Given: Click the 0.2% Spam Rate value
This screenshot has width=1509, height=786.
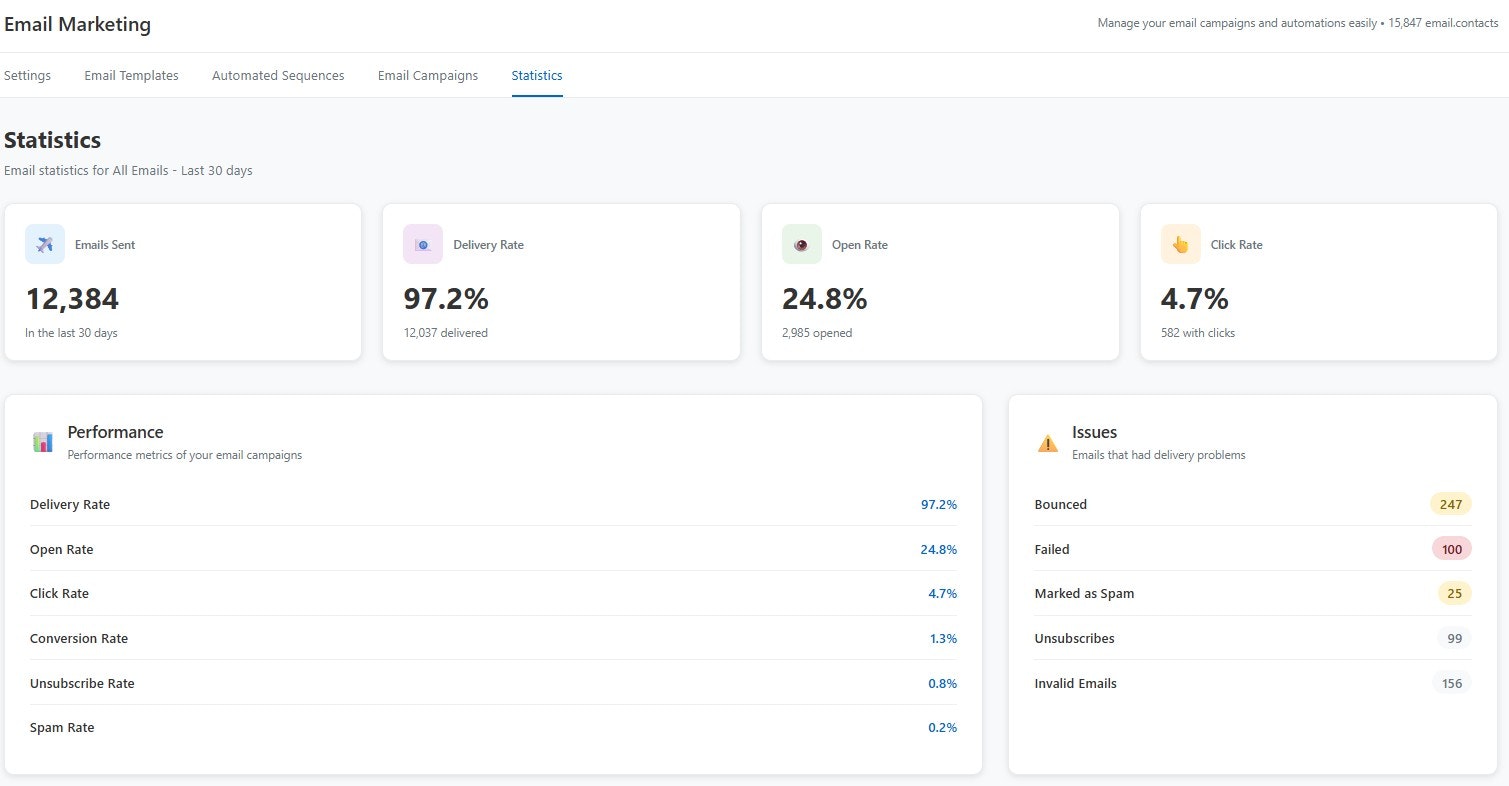Looking at the screenshot, I should 942,727.
